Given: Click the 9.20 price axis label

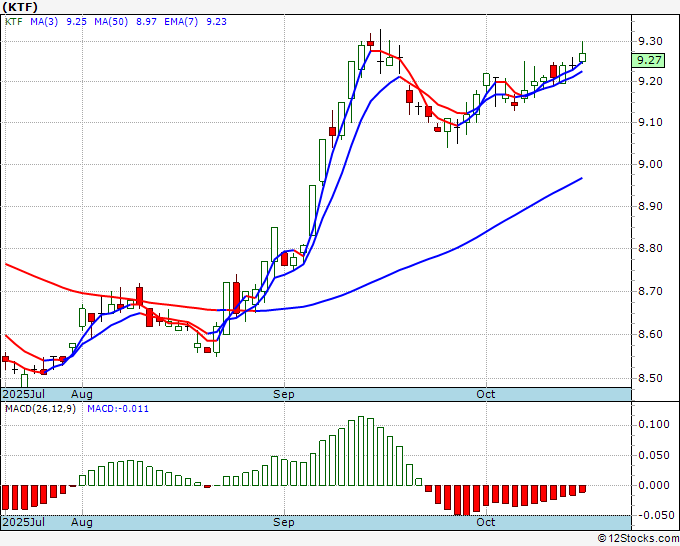Looking at the screenshot, I should [651, 82].
